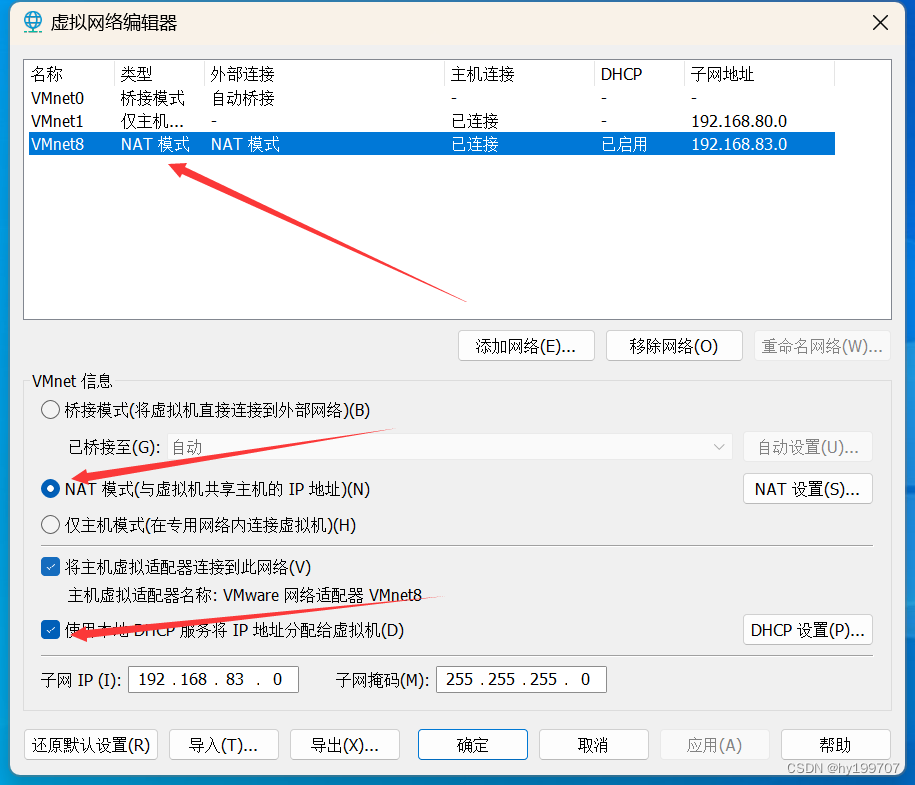Confirm with the 确定 button
The image size is (915, 785).
click(473, 745)
